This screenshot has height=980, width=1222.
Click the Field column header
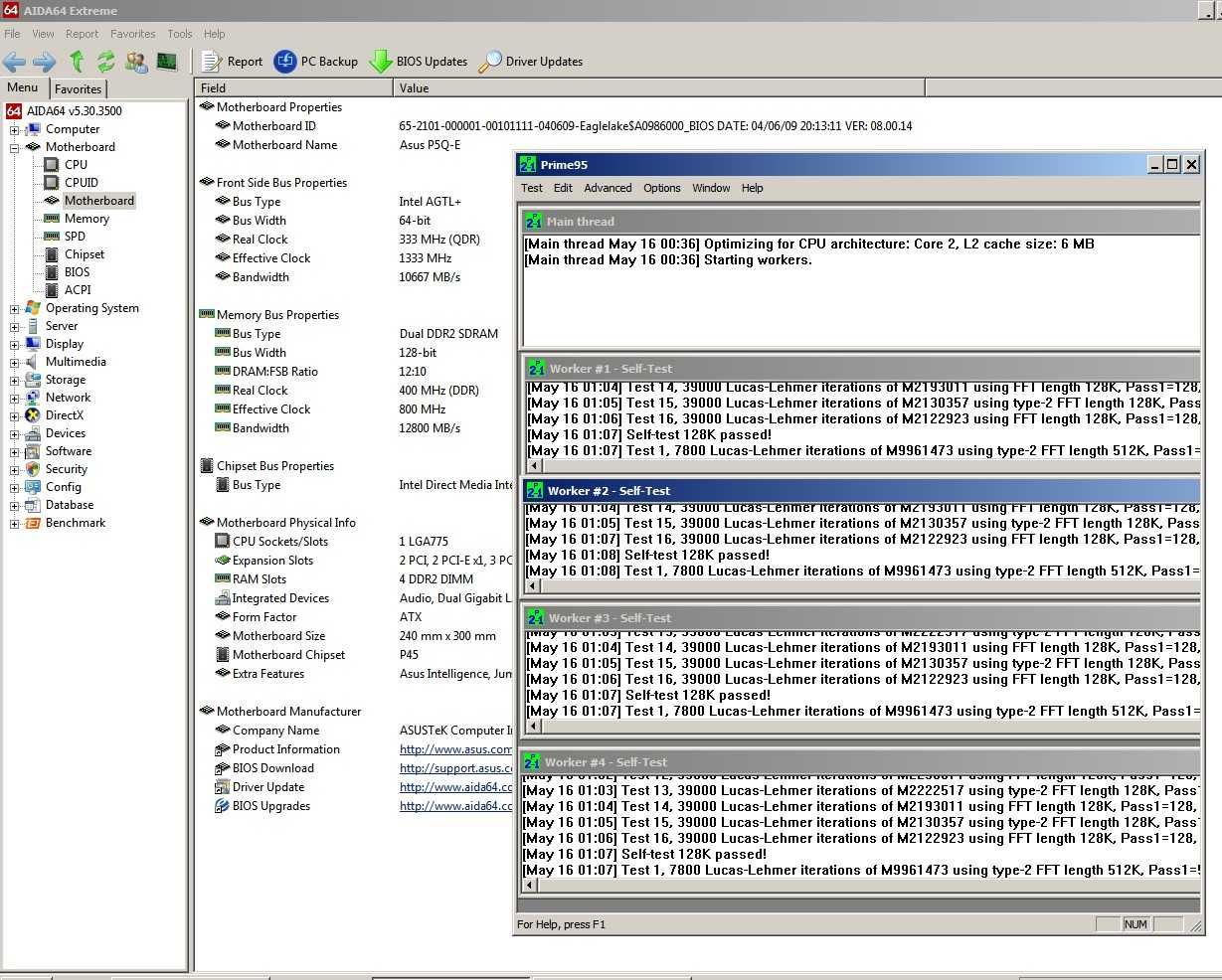[x=294, y=88]
